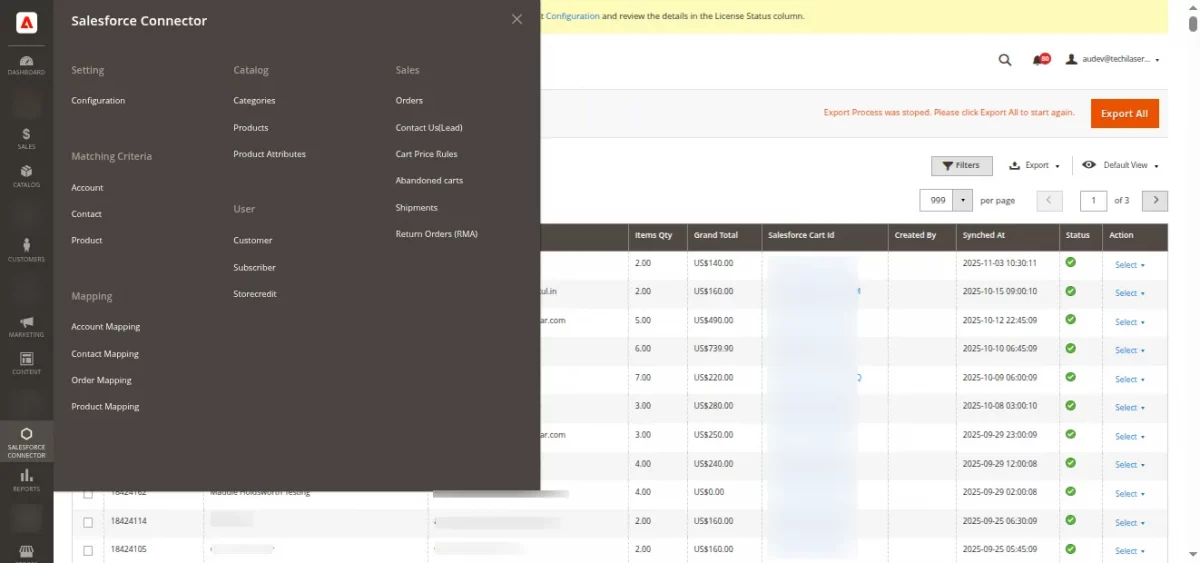Click the Export All button

coord(1124,113)
